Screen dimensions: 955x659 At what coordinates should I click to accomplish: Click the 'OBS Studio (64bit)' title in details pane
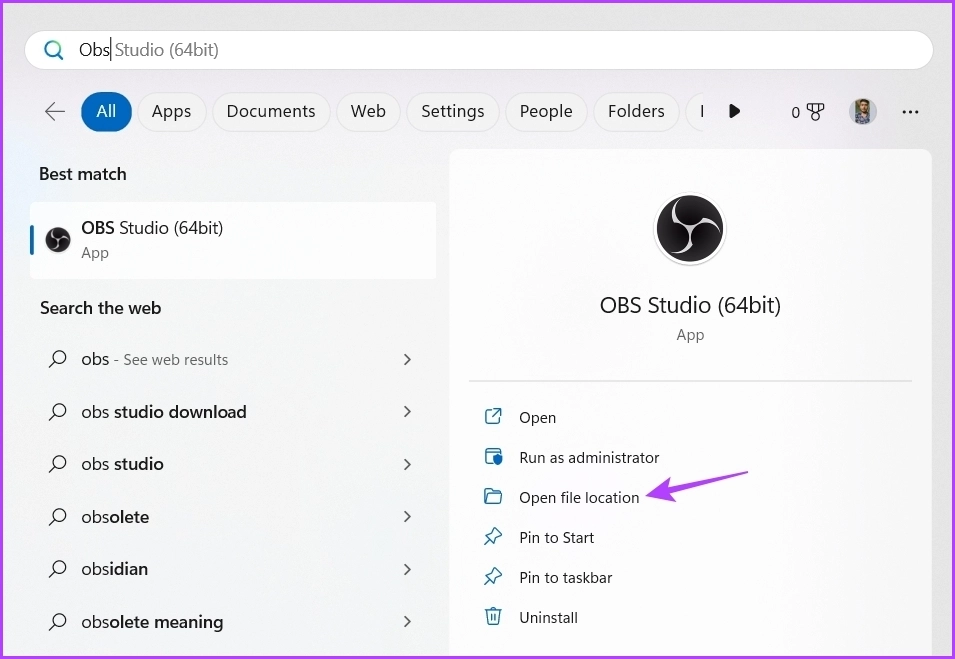tap(690, 305)
